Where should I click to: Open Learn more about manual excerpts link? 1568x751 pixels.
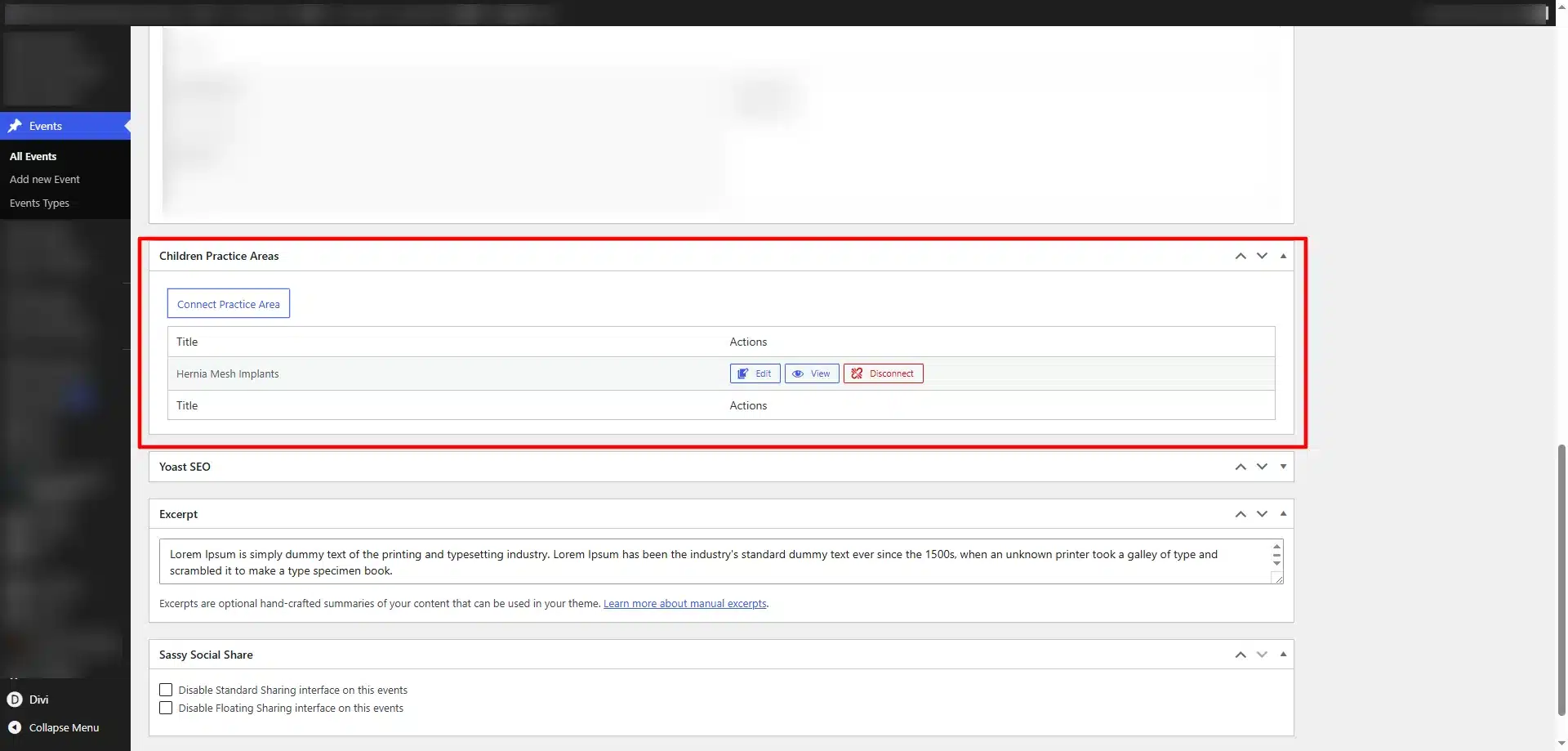click(685, 604)
